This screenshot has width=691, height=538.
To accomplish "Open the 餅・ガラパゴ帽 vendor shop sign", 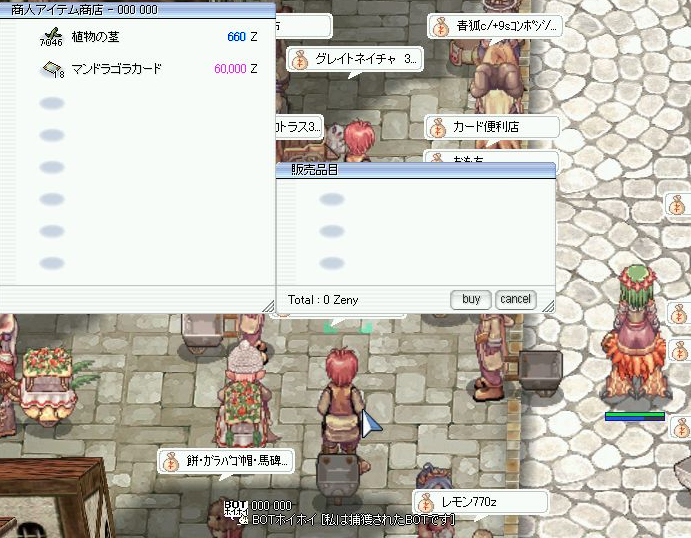I will tap(226, 461).
